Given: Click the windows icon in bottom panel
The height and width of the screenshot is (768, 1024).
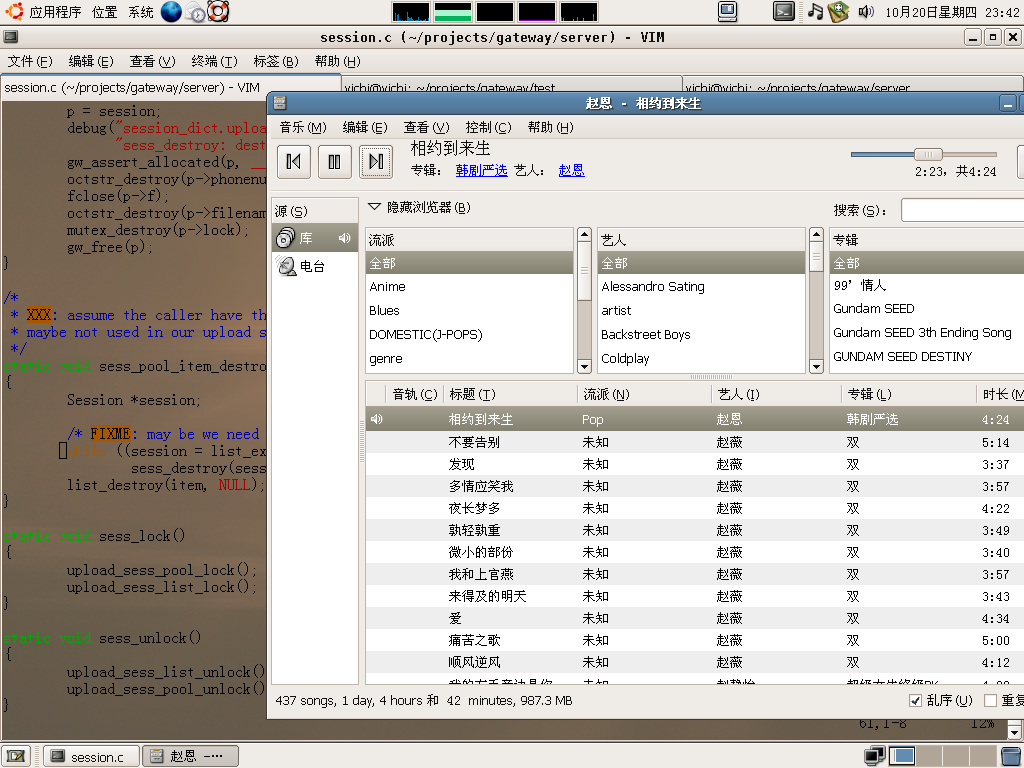Looking at the screenshot, I should [x=874, y=756].
